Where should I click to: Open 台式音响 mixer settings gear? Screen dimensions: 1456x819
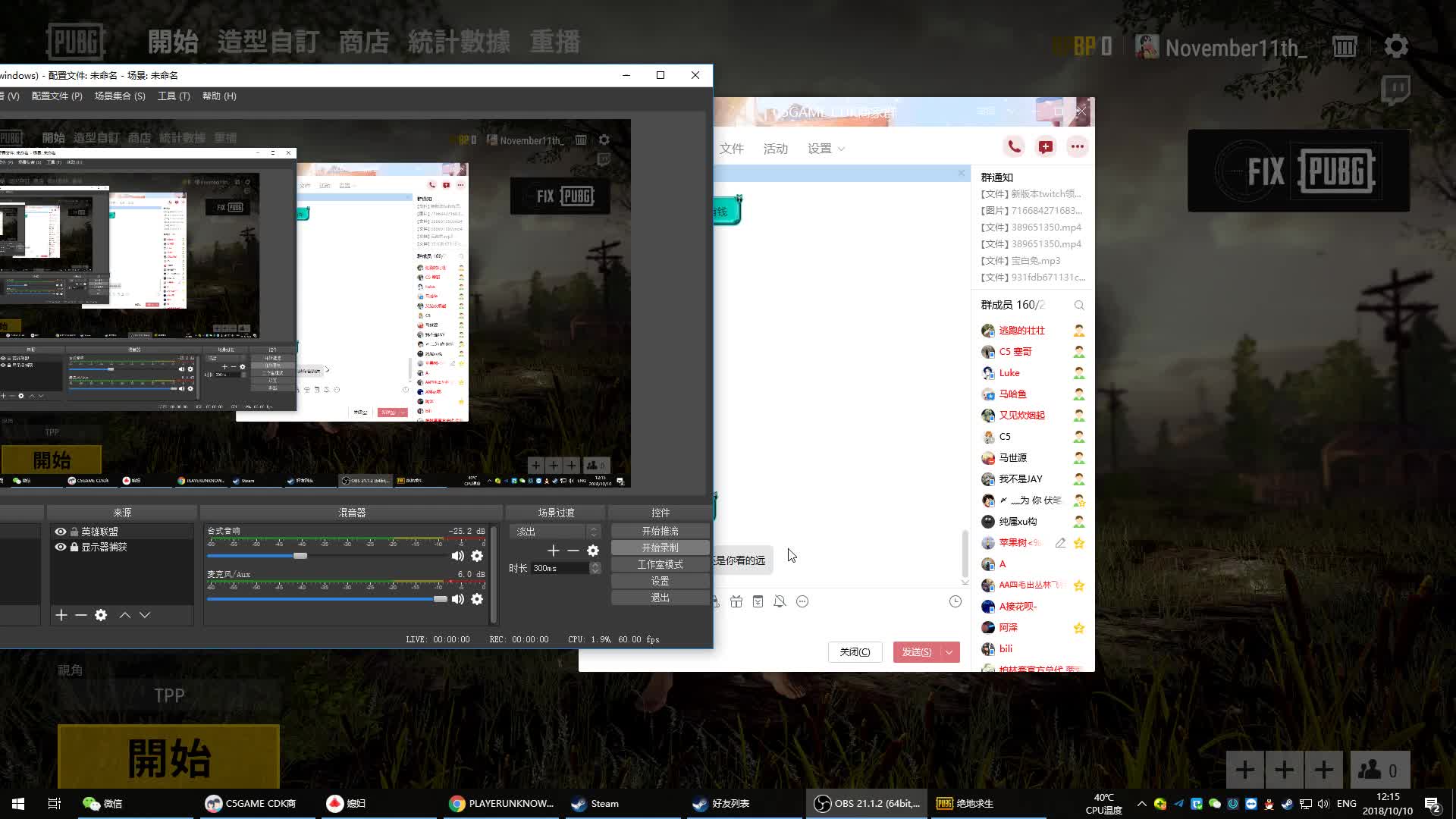click(x=477, y=556)
